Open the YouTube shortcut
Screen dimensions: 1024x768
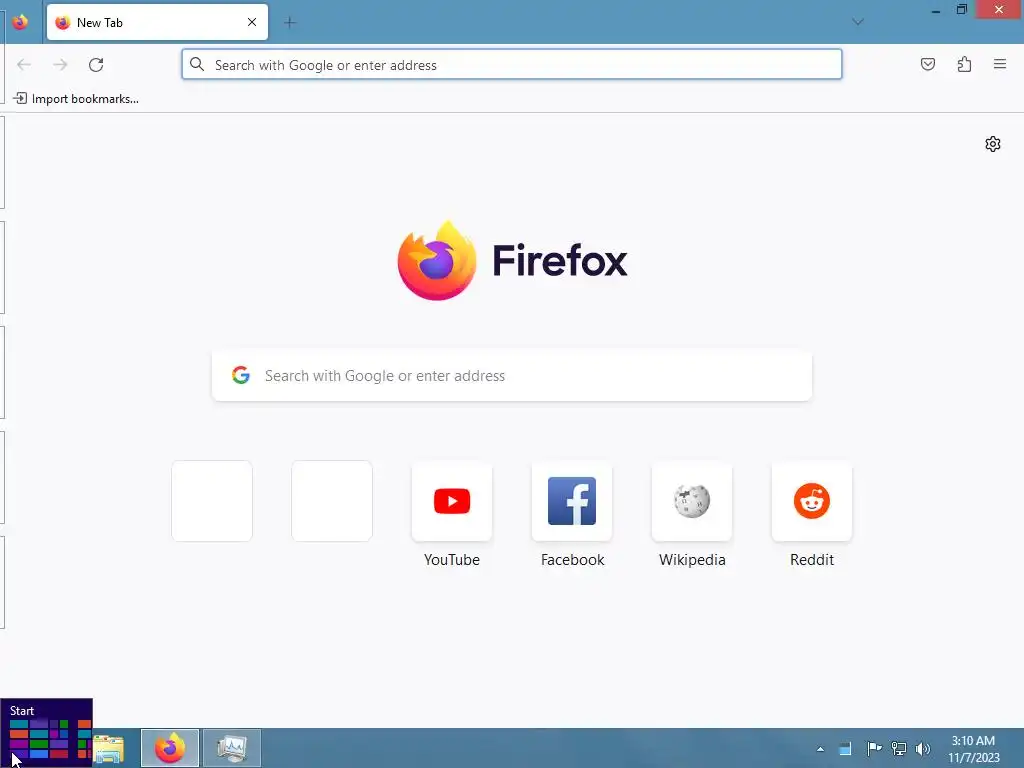[452, 501]
